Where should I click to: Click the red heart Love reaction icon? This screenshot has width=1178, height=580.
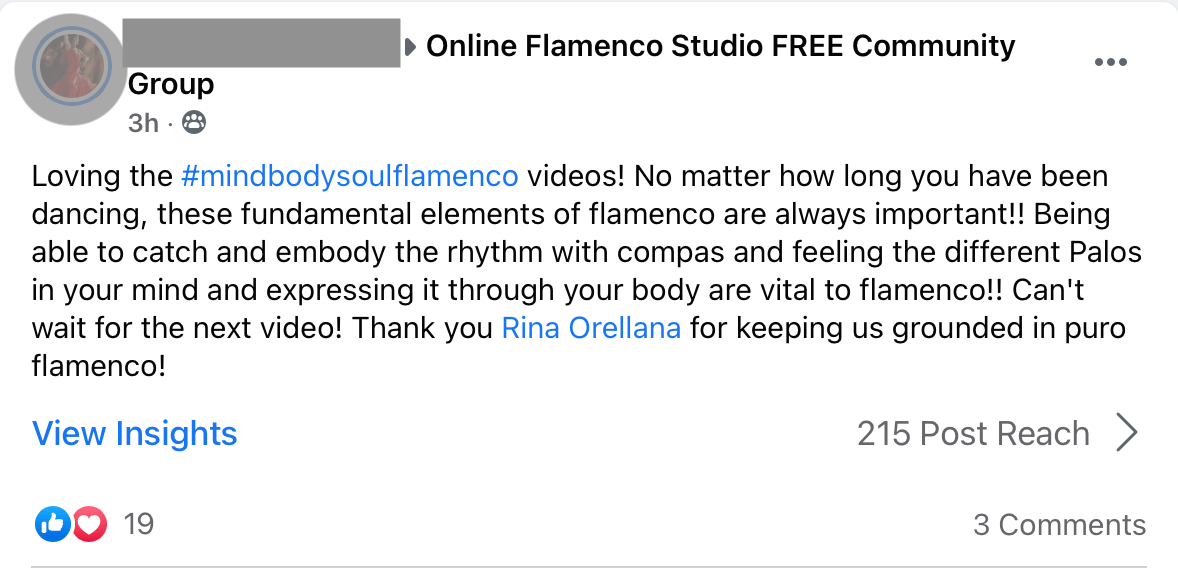tap(88, 524)
